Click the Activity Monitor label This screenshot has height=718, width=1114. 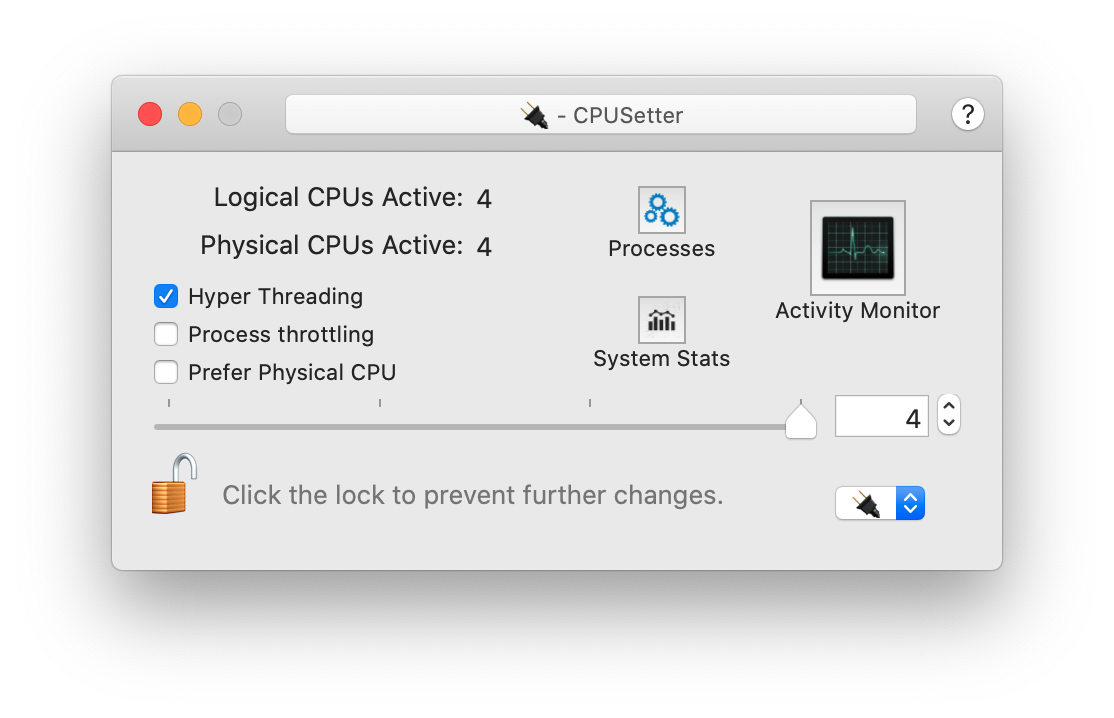[858, 310]
